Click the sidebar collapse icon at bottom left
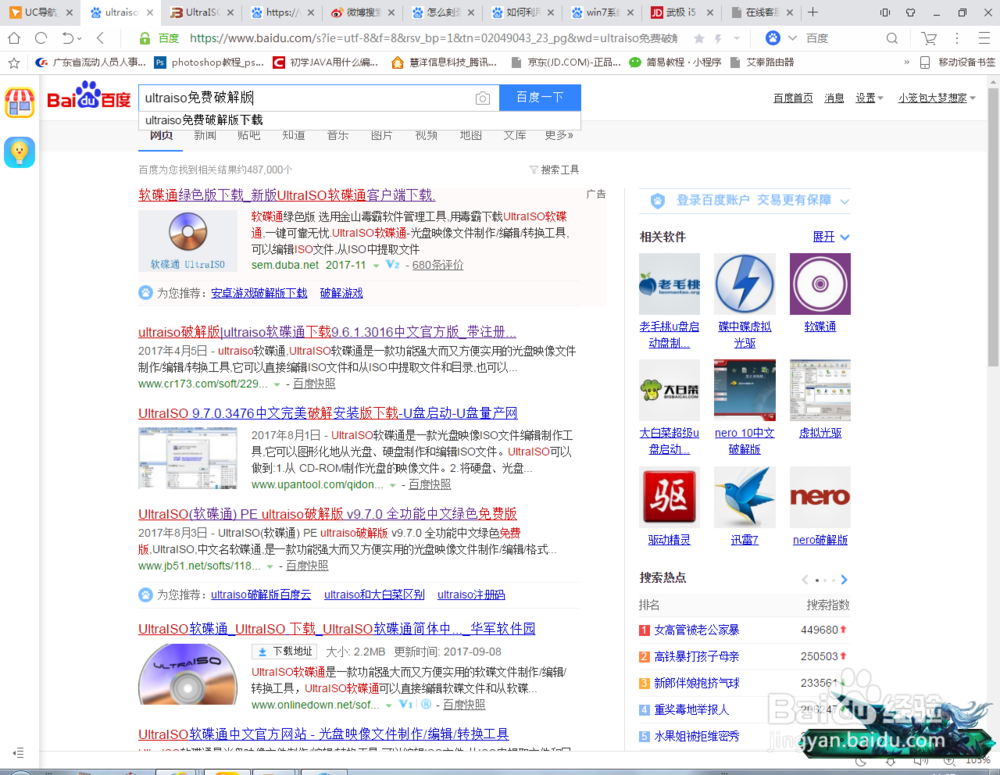 pos(18,753)
